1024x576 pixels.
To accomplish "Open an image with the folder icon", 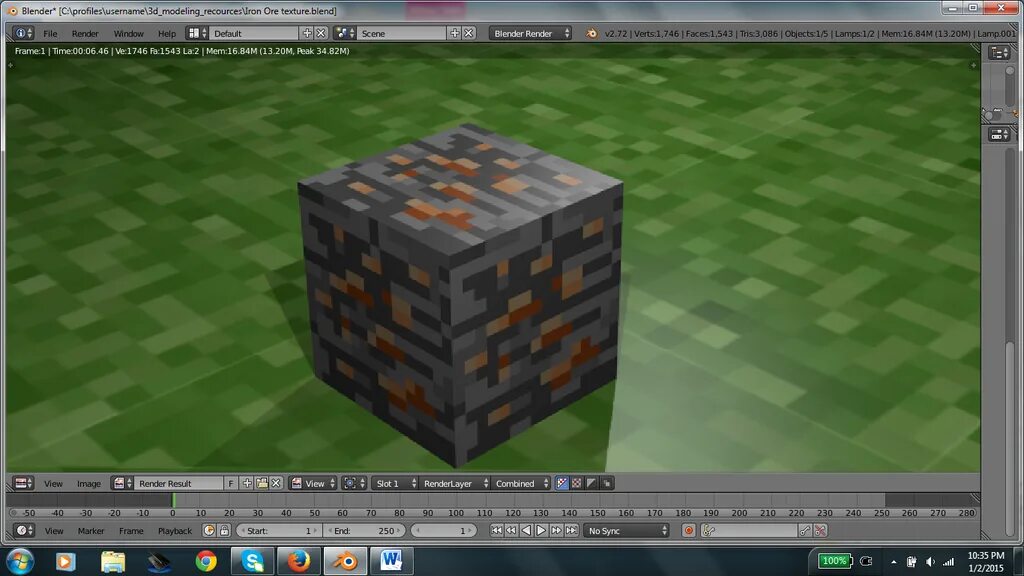I will [262, 483].
